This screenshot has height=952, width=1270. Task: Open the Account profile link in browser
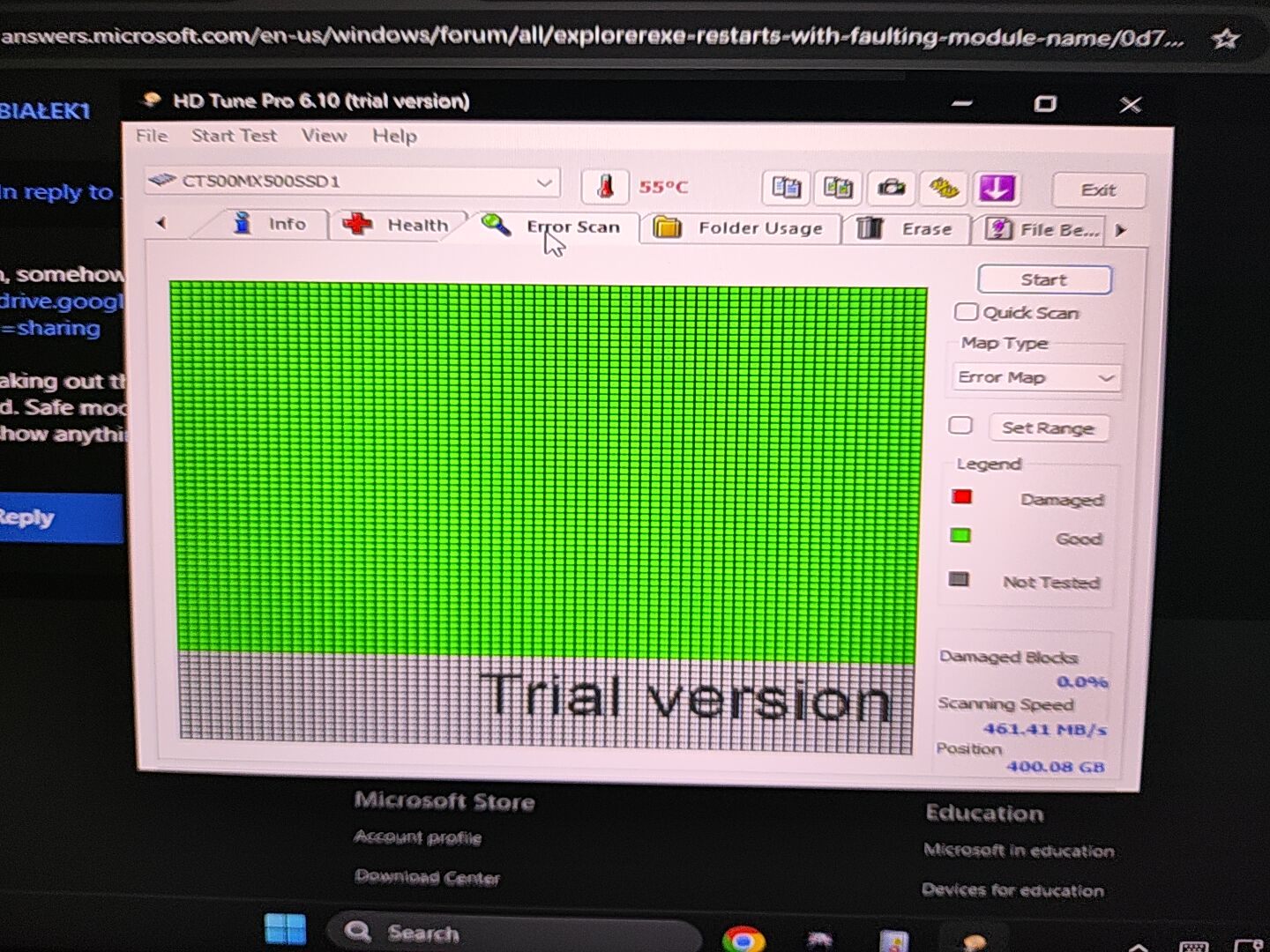pyautogui.click(x=418, y=837)
